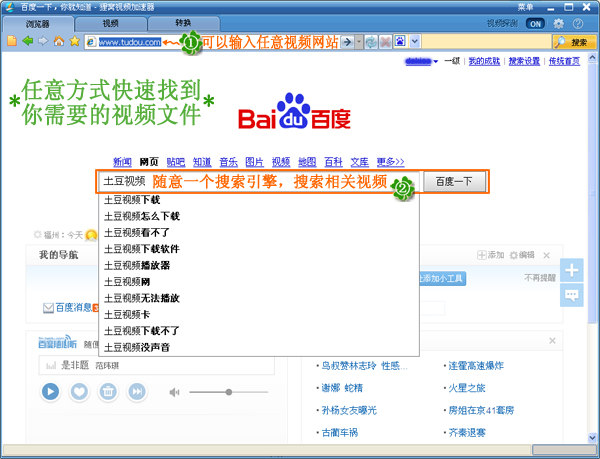Click address bar with www.tudou.com
The width and height of the screenshot is (600, 459).
pyautogui.click(x=130, y=42)
